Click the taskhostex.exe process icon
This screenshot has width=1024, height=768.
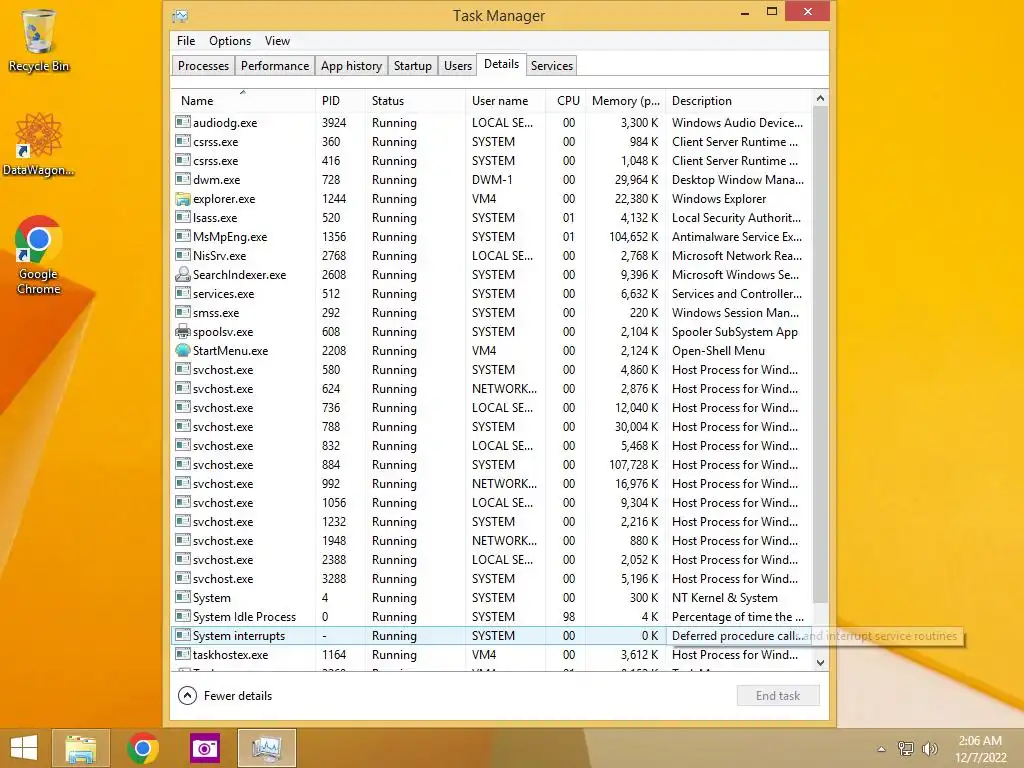[183, 654]
